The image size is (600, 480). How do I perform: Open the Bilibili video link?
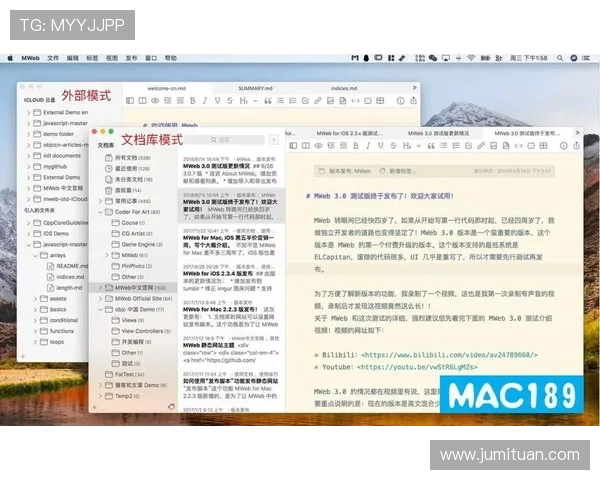[x=449, y=355]
